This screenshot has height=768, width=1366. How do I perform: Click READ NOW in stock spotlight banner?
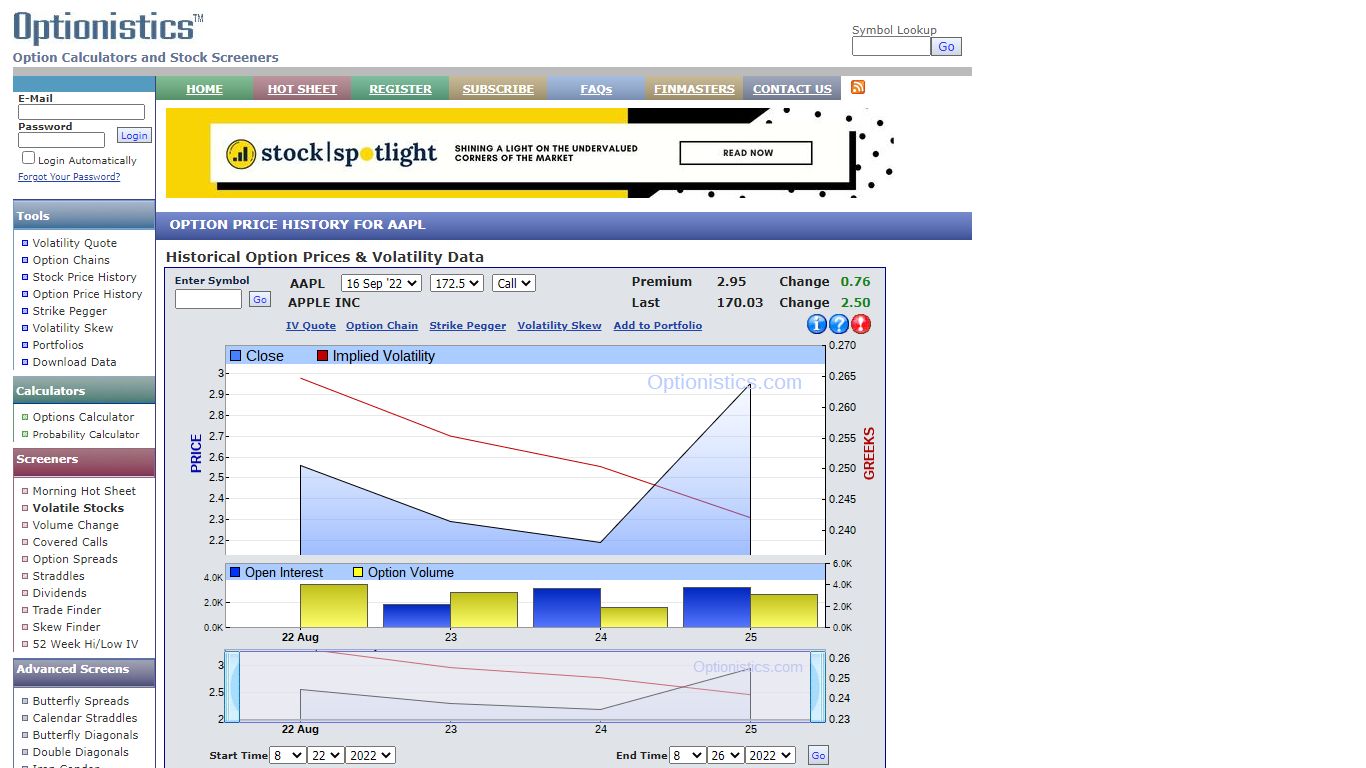[x=746, y=153]
